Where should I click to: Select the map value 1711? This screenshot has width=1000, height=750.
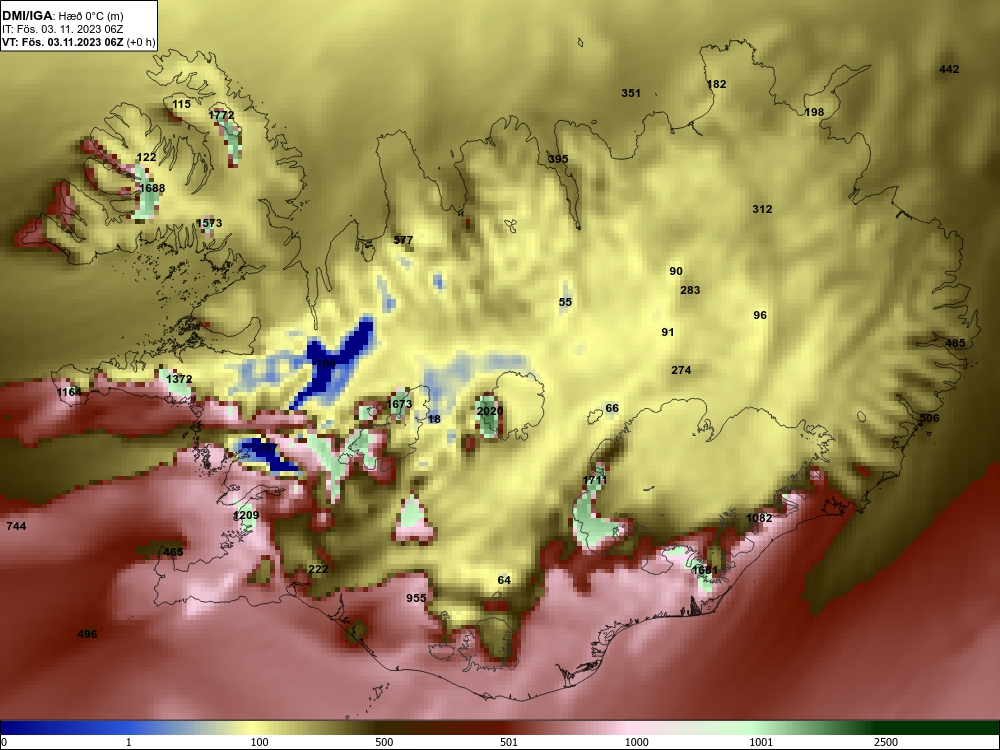(594, 480)
